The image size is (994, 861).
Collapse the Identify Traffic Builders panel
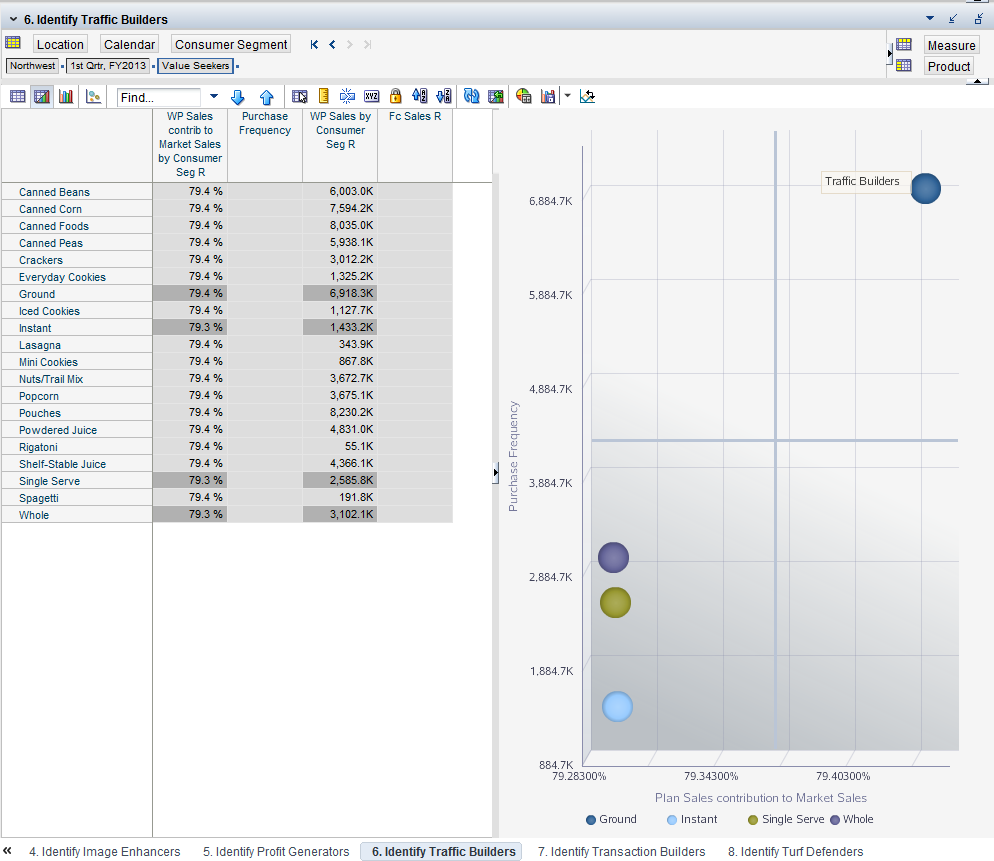tap(13, 19)
